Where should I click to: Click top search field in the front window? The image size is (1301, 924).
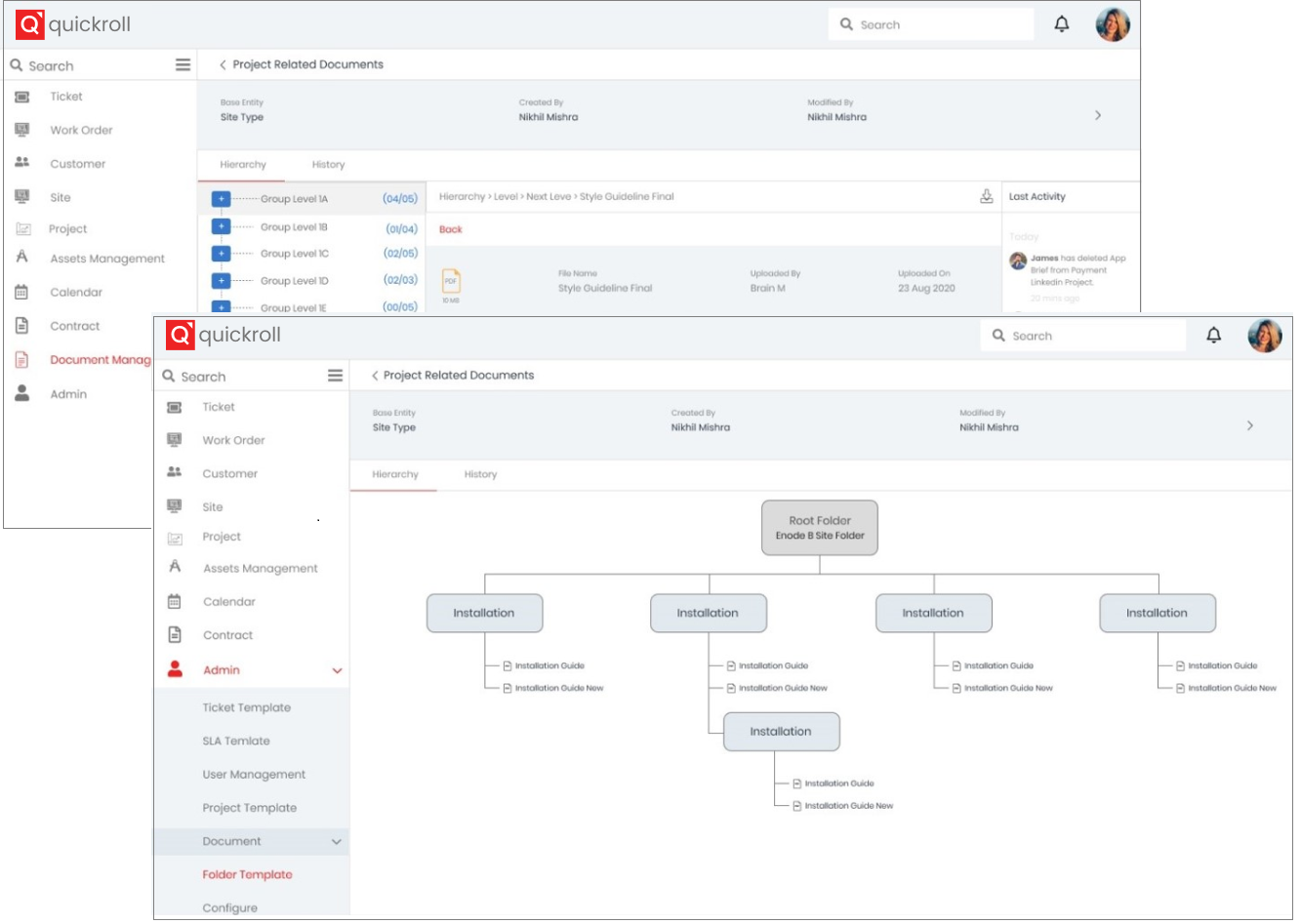pos(1083,336)
